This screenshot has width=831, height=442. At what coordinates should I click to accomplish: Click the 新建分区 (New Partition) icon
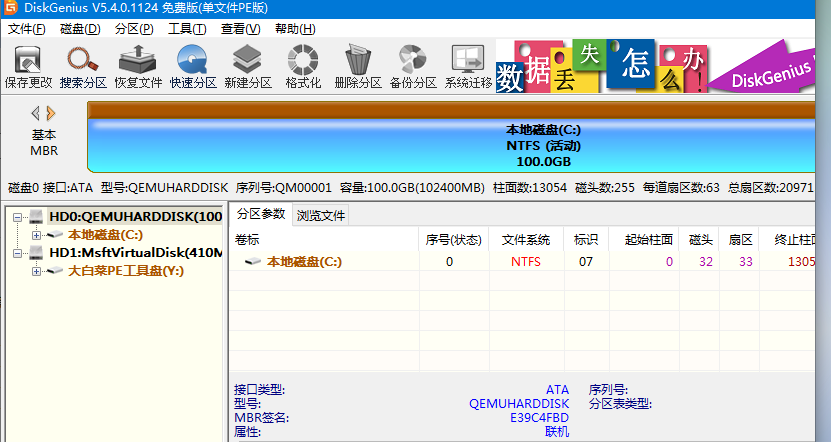[x=247, y=67]
